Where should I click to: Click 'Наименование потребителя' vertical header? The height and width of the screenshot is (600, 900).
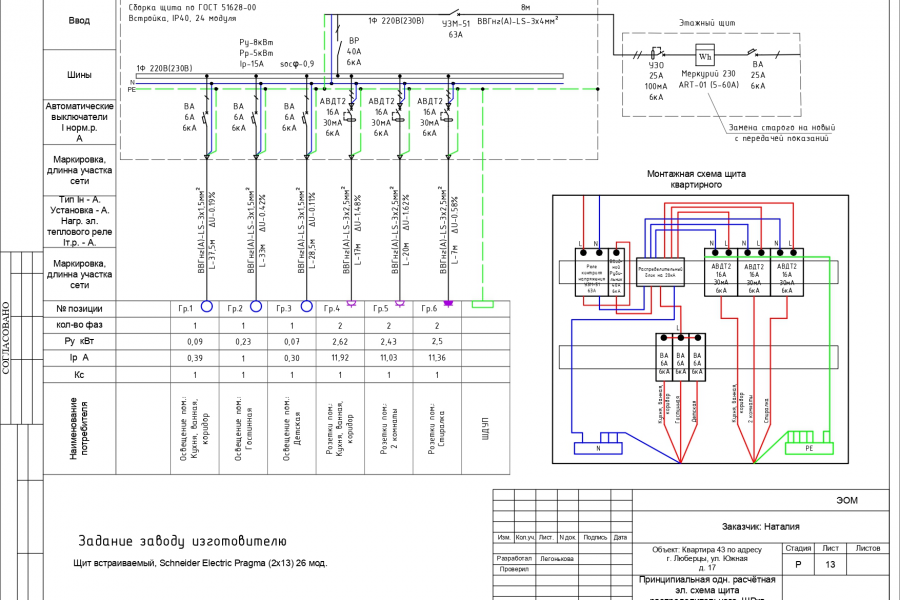pyautogui.click(x=79, y=428)
